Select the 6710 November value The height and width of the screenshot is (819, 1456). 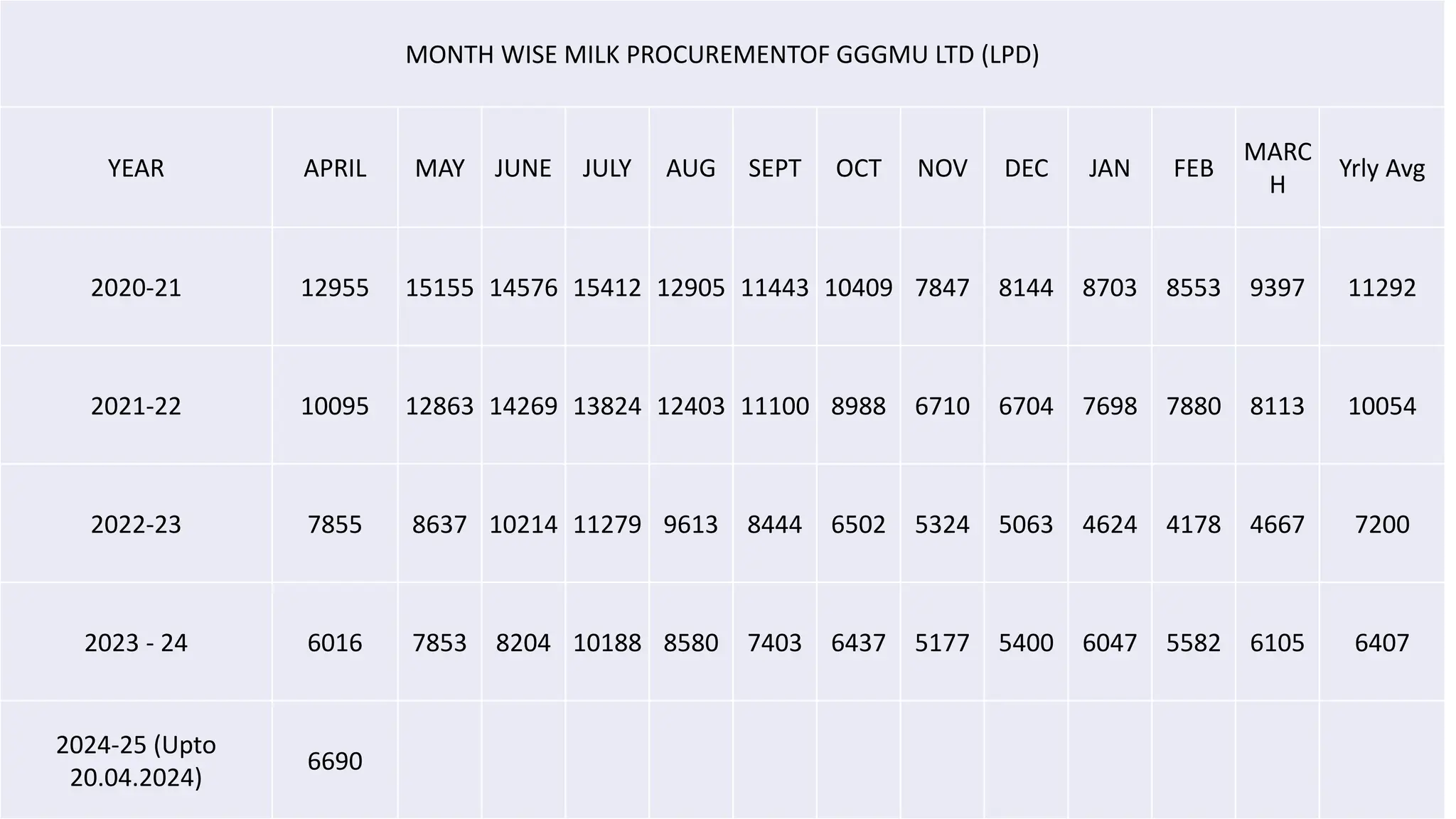coord(942,406)
